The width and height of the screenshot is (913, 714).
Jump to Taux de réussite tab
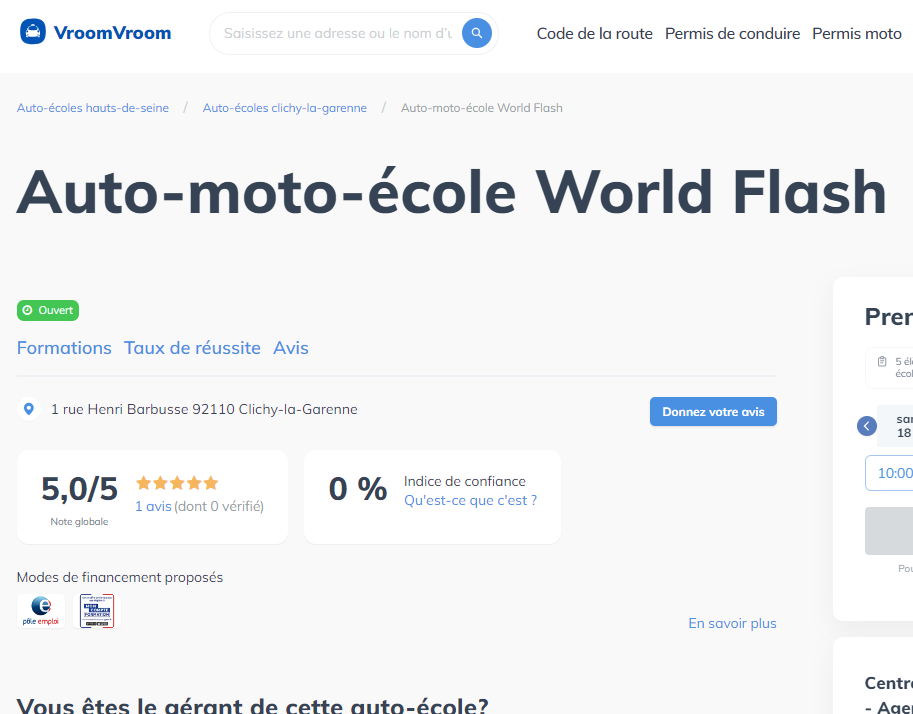click(192, 348)
